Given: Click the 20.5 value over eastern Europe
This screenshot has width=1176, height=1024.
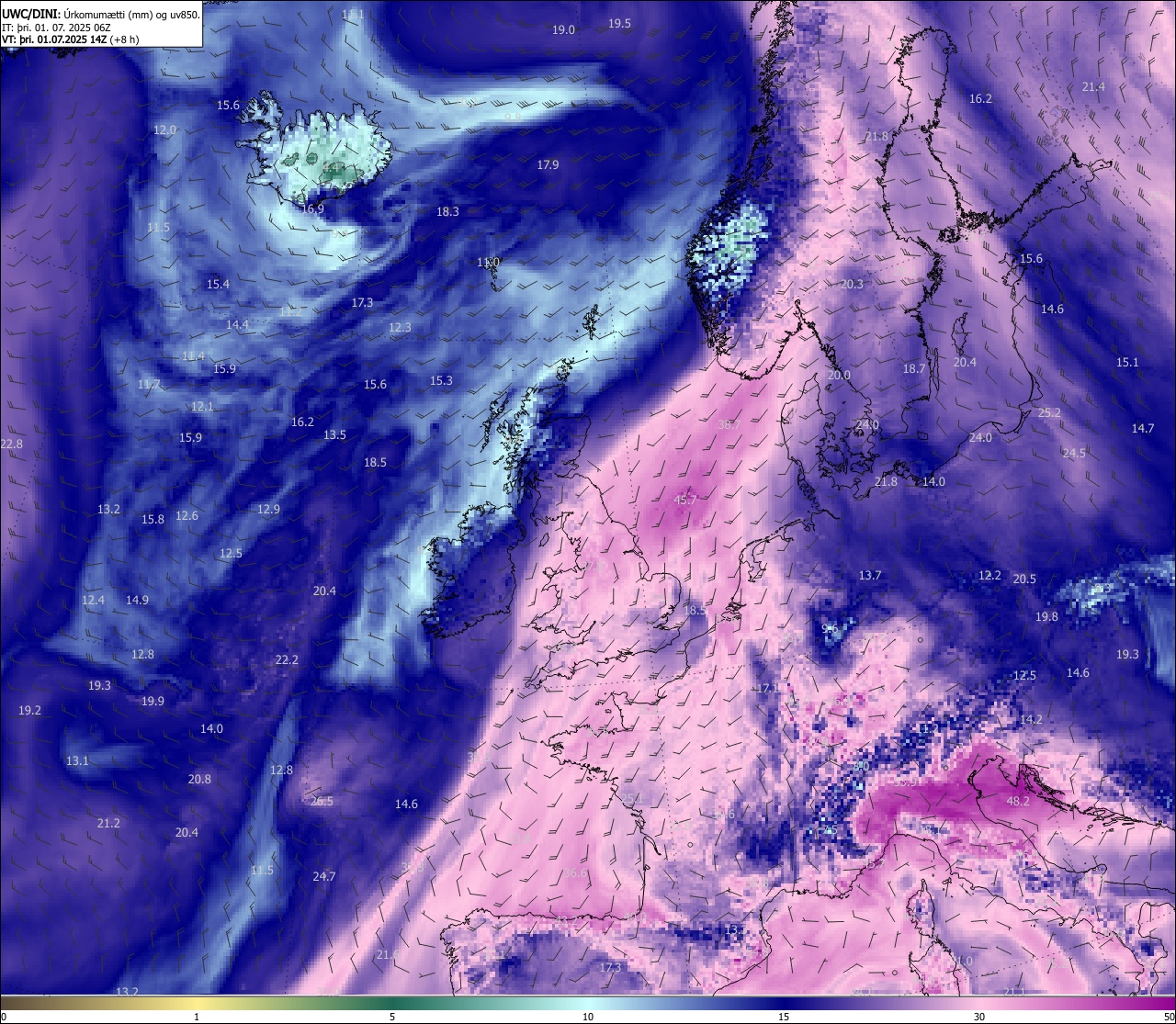Looking at the screenshot, I should (1024, 579).
